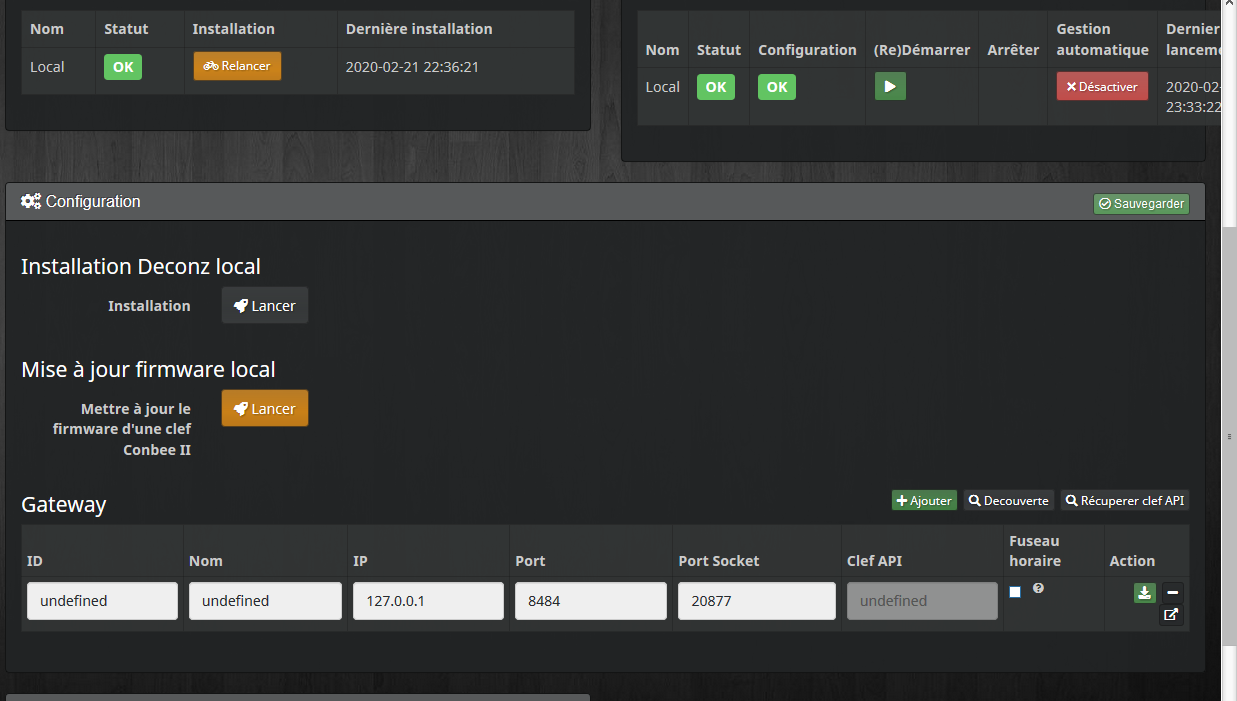The height and width of the screenshot is (701, 1237).
Task: Click the Port Socket column header
Action: 719,561
